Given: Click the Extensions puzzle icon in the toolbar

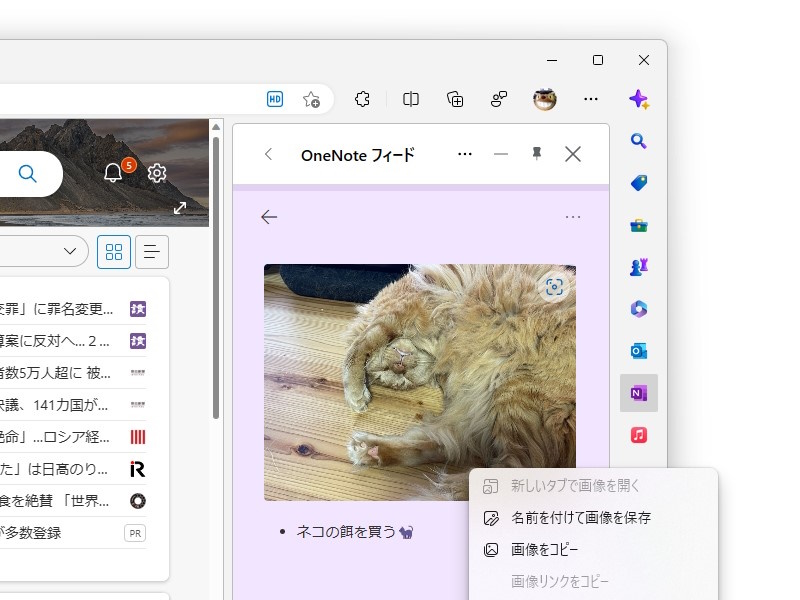Looking at the screenshot, I should 361,99.
